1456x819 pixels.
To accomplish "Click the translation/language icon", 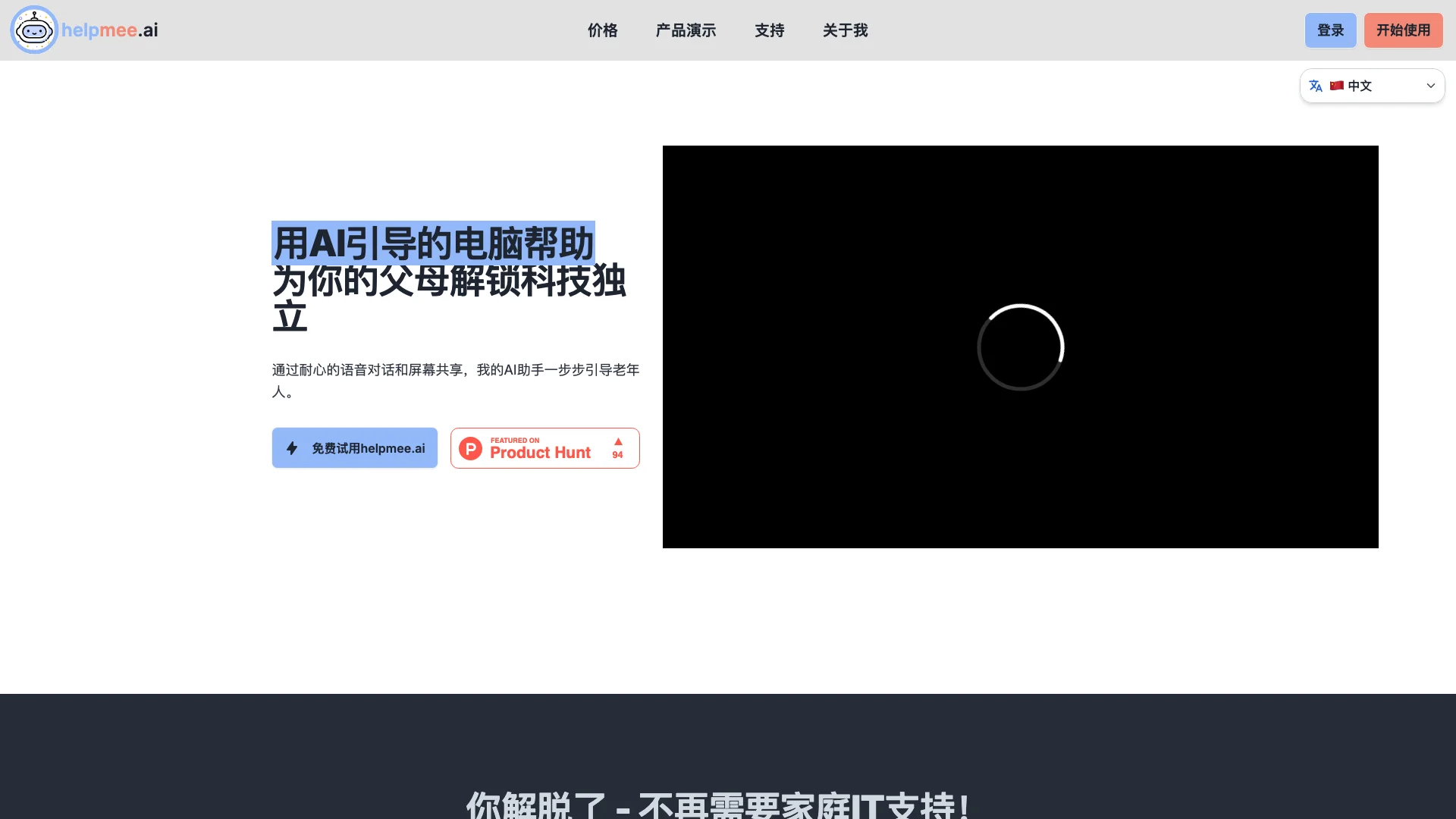I will coord(1316,86).
